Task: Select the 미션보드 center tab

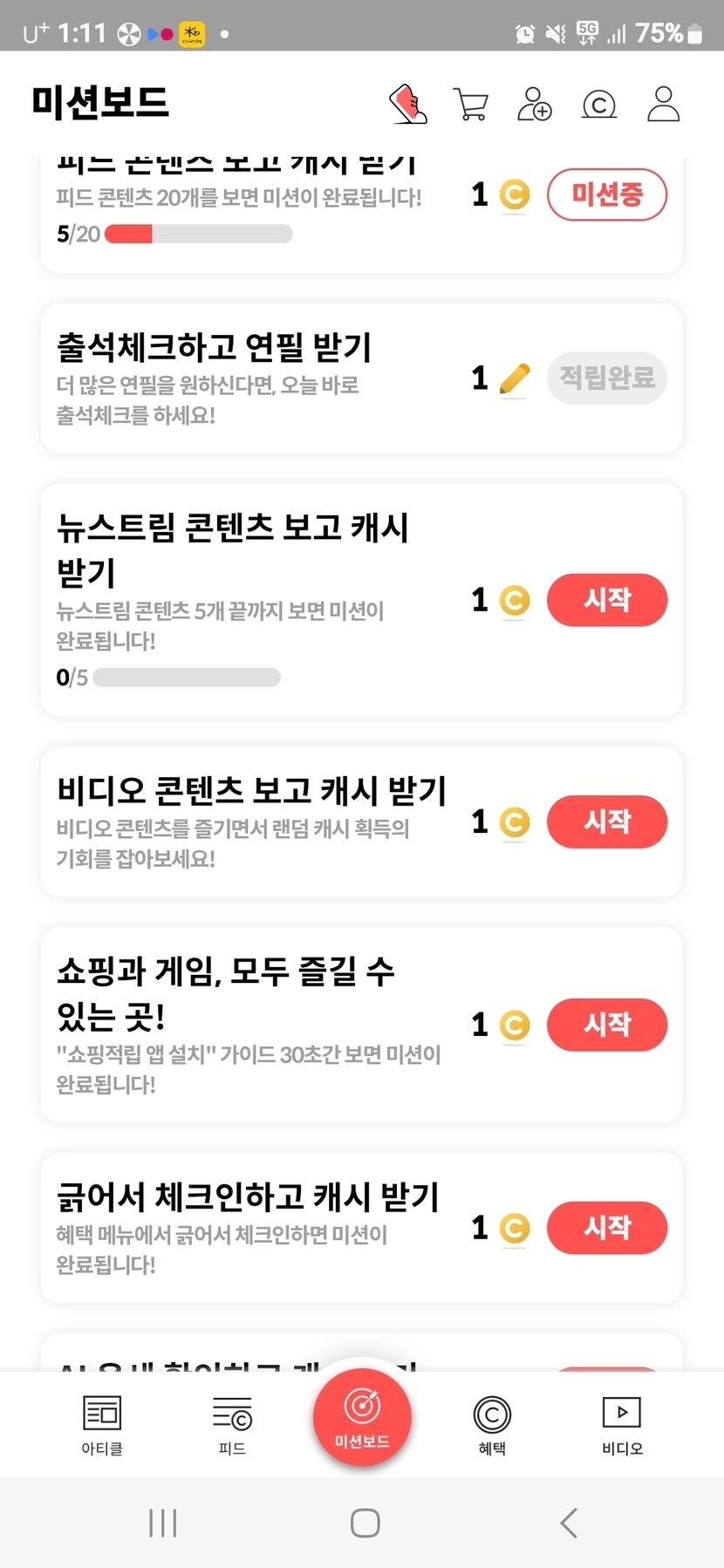Action: 362,1418
